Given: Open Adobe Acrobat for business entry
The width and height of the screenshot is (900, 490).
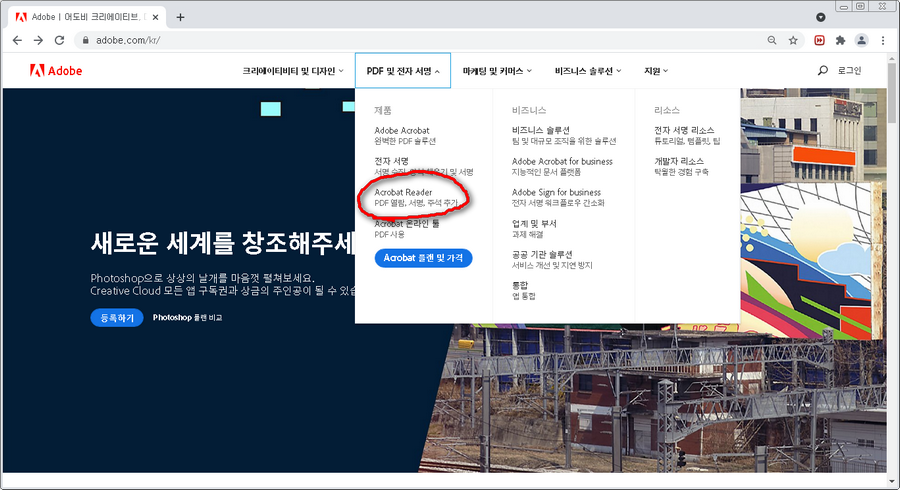Looking at the screenshot, I should 562,166.
